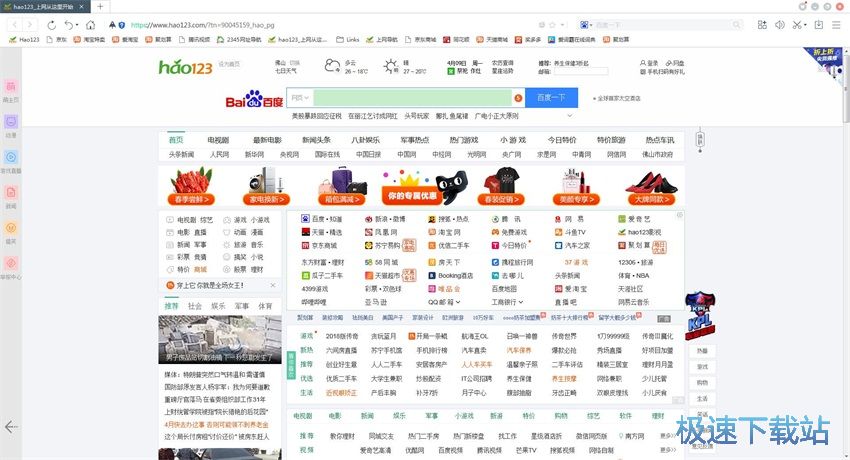Click the 人民网 link in second nav row
Screen dimensions: 850x460
pyautogui.click(x=219, y=154)
